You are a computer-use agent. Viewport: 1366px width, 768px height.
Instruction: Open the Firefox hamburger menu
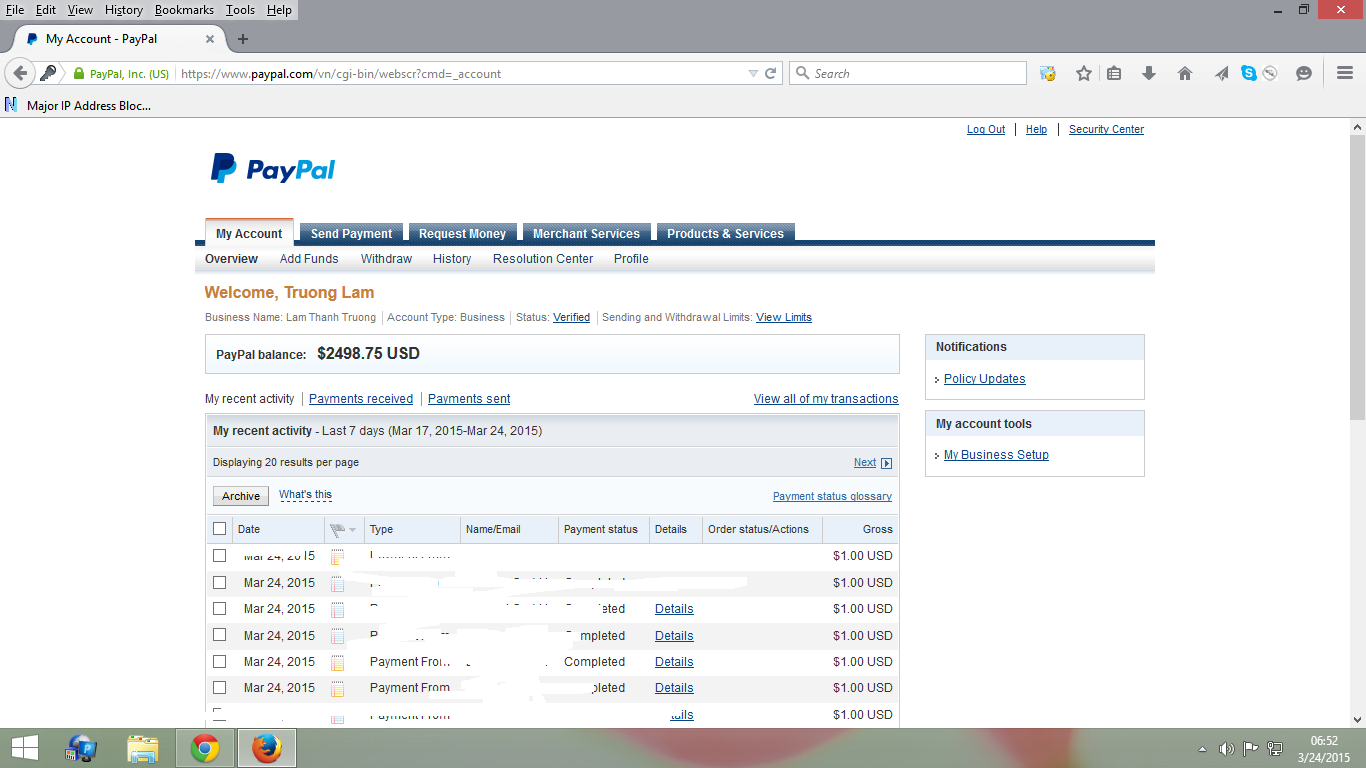pyautogui.click(x=1345, y=73)
